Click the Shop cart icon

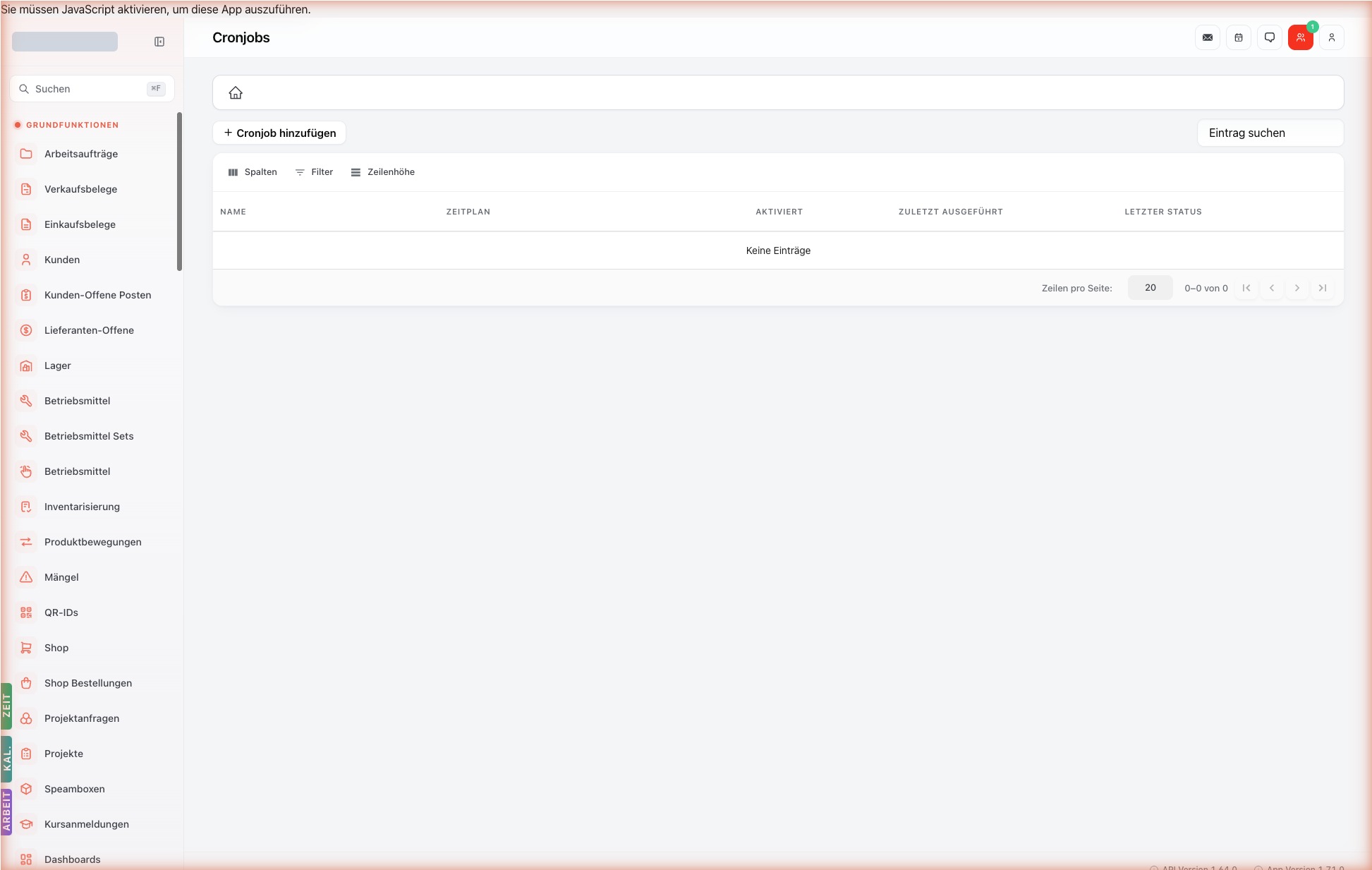(x=26, y=648)
